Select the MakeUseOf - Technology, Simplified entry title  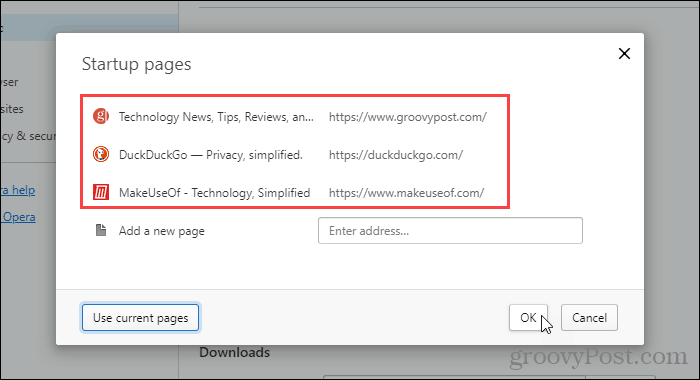click(214, 193)
